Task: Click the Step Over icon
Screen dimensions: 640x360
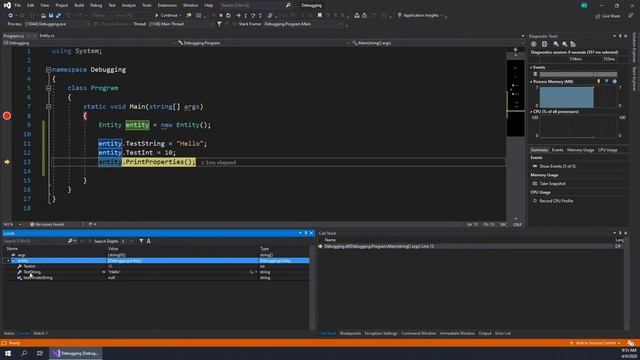Action: [x=253, y=16]
